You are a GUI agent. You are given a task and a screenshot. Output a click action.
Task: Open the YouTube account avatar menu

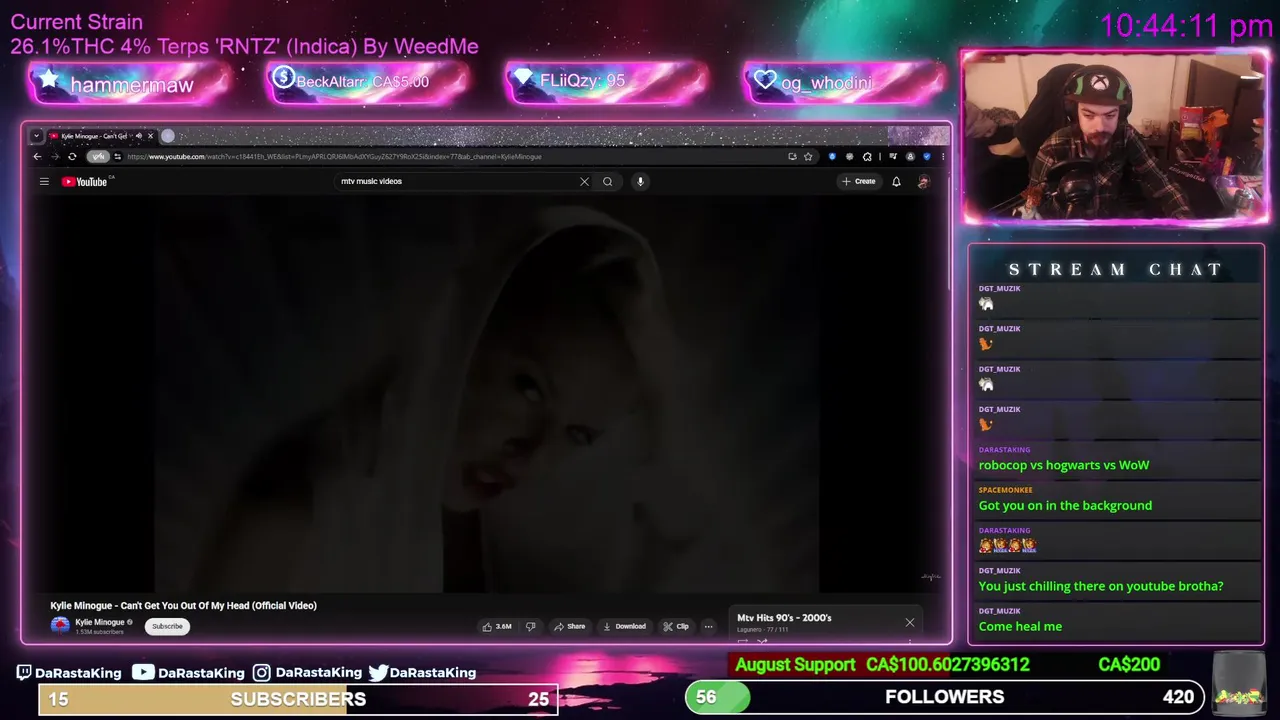(x=923, y=181)
